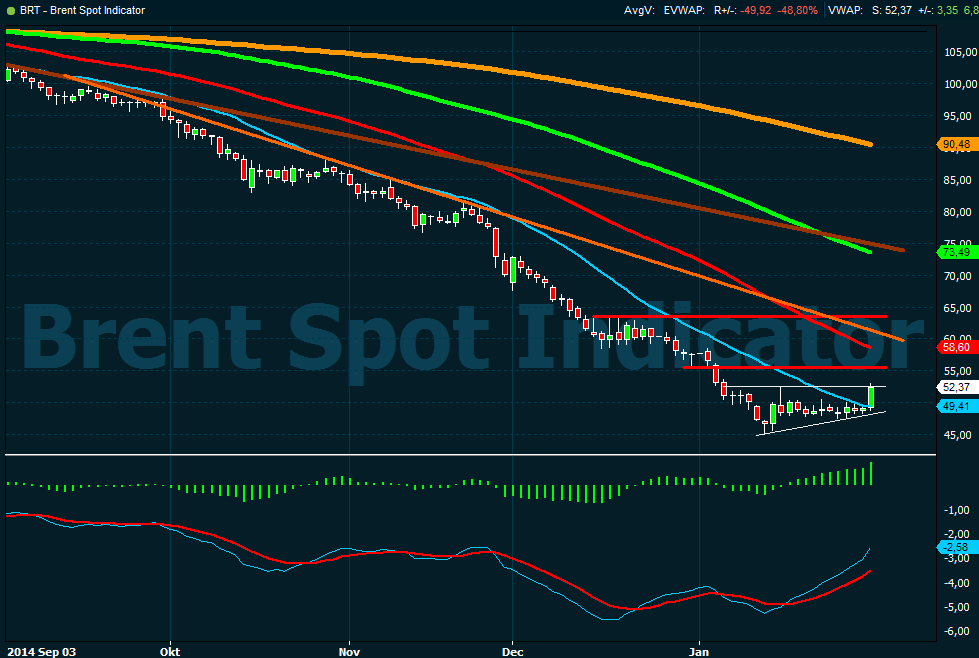Click the "70,00" price axis label
979x658 pixels.
pos(958,276)
